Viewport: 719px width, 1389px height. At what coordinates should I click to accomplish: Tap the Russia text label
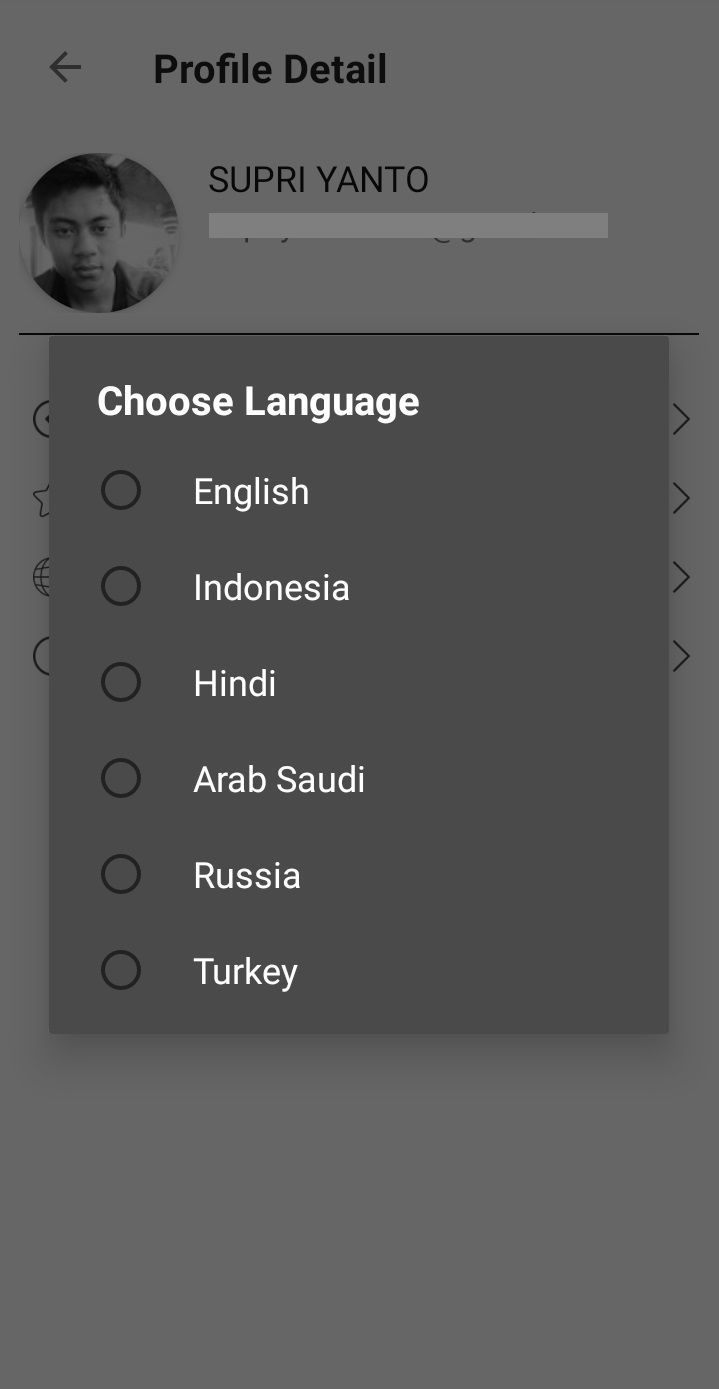click(247, 876)
